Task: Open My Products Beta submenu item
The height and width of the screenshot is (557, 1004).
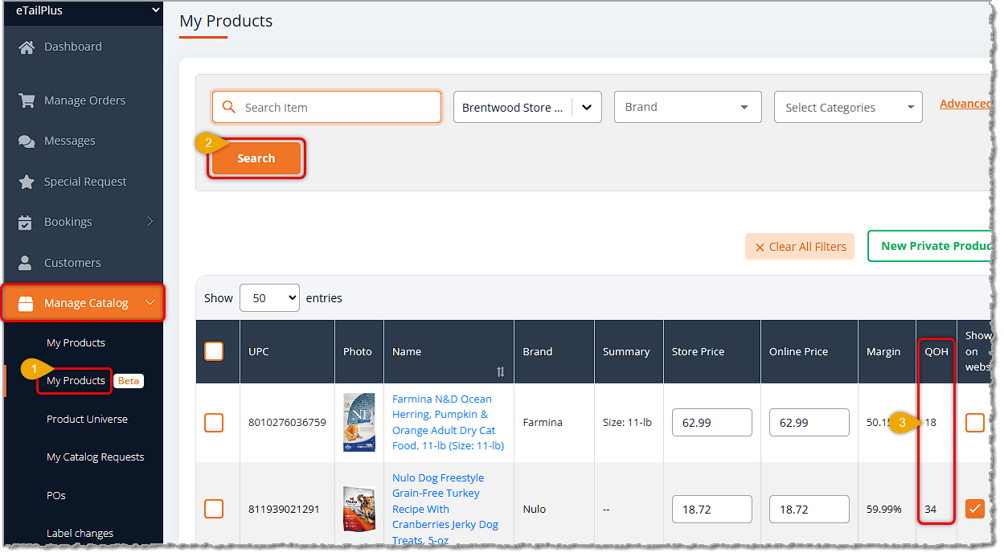Action: pos(76,381)
